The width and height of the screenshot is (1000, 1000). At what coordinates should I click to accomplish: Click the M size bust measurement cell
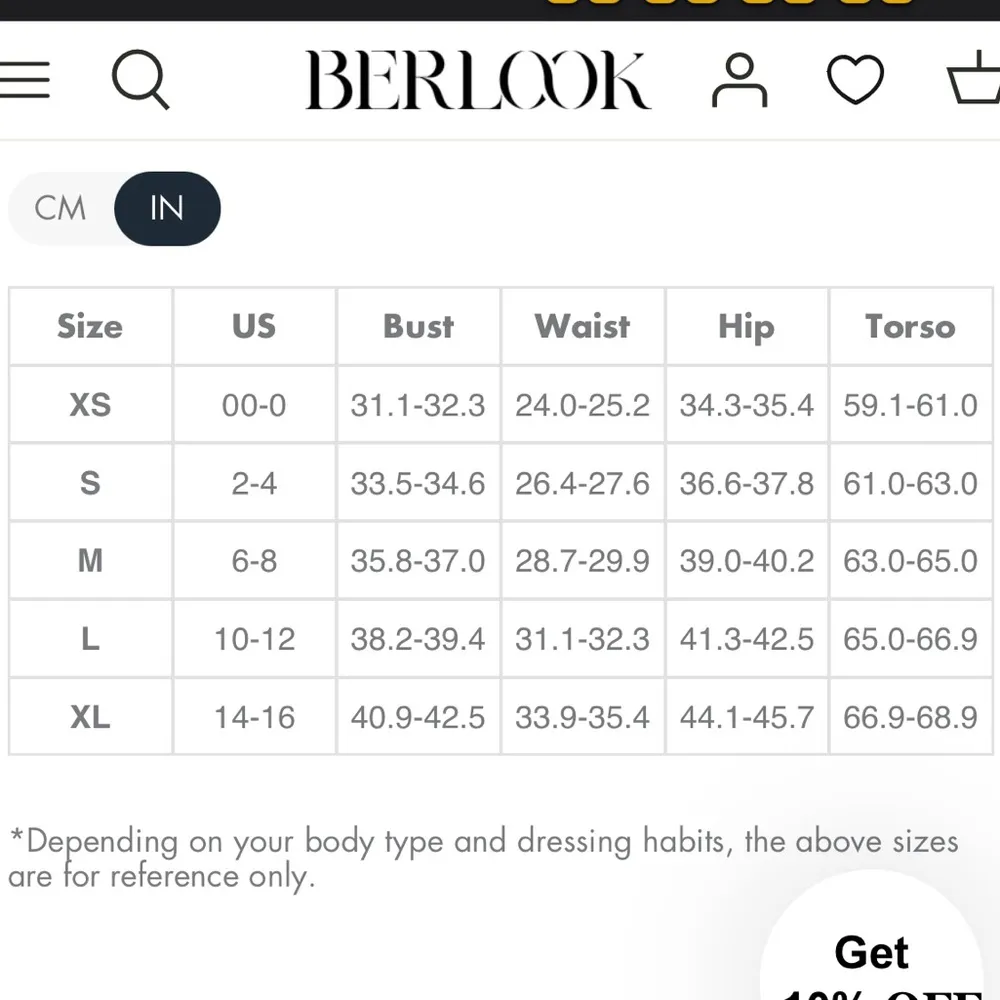[418, 561]
